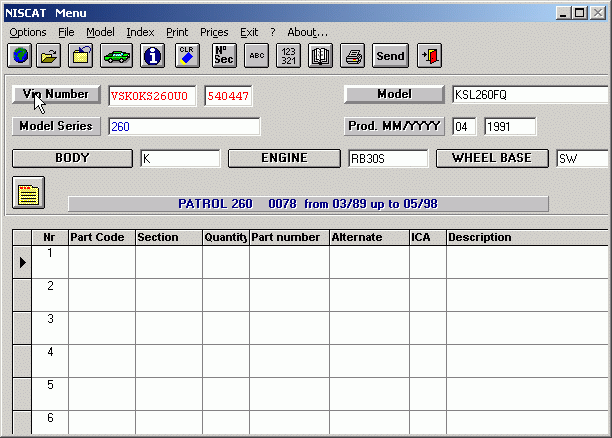Viewport: 612px width, 438px height.
Task: Click the Part number column header
Action: [x=289, y=237]
